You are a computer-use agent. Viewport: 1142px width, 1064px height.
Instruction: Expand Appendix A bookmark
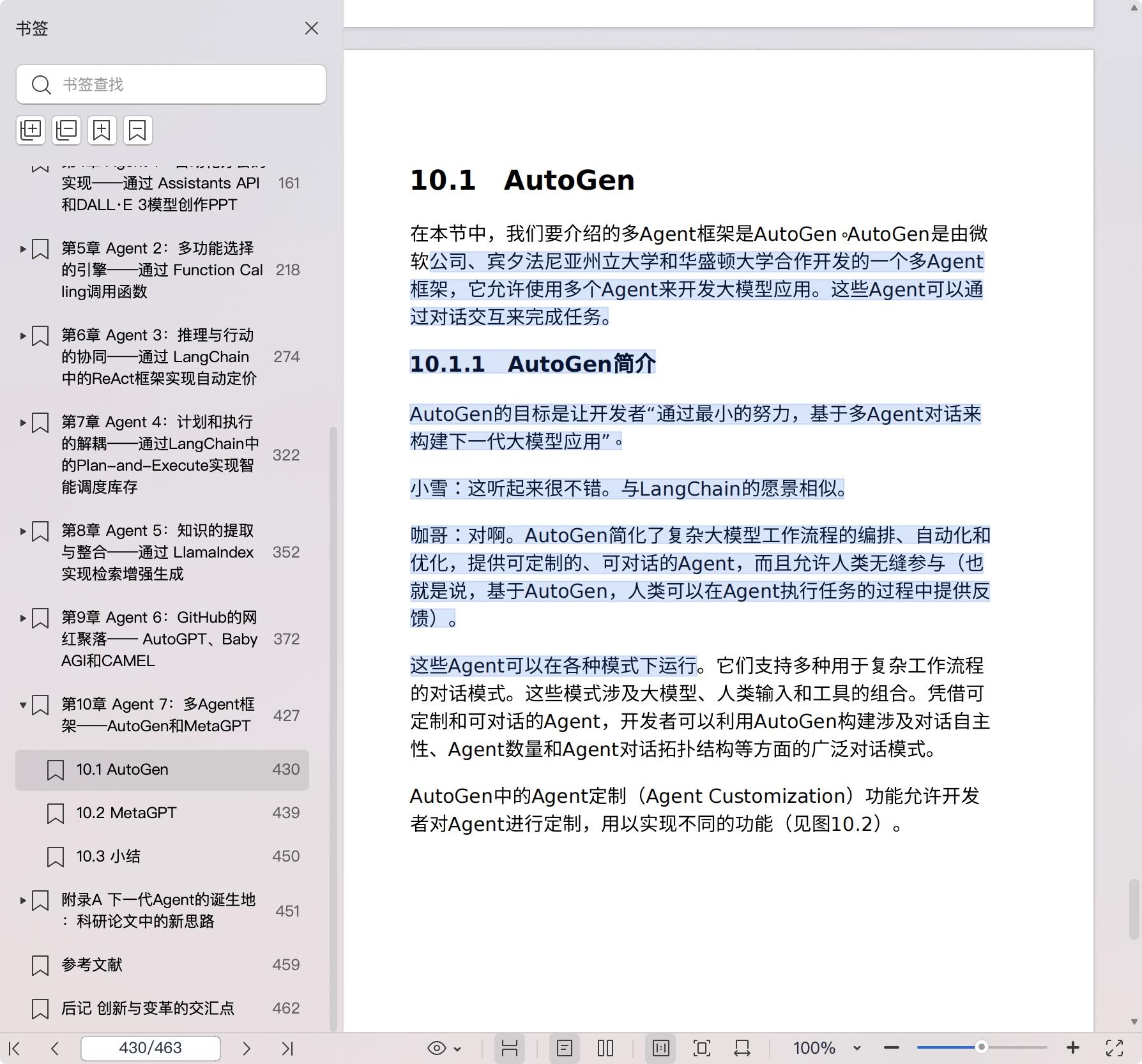[23, 900]
